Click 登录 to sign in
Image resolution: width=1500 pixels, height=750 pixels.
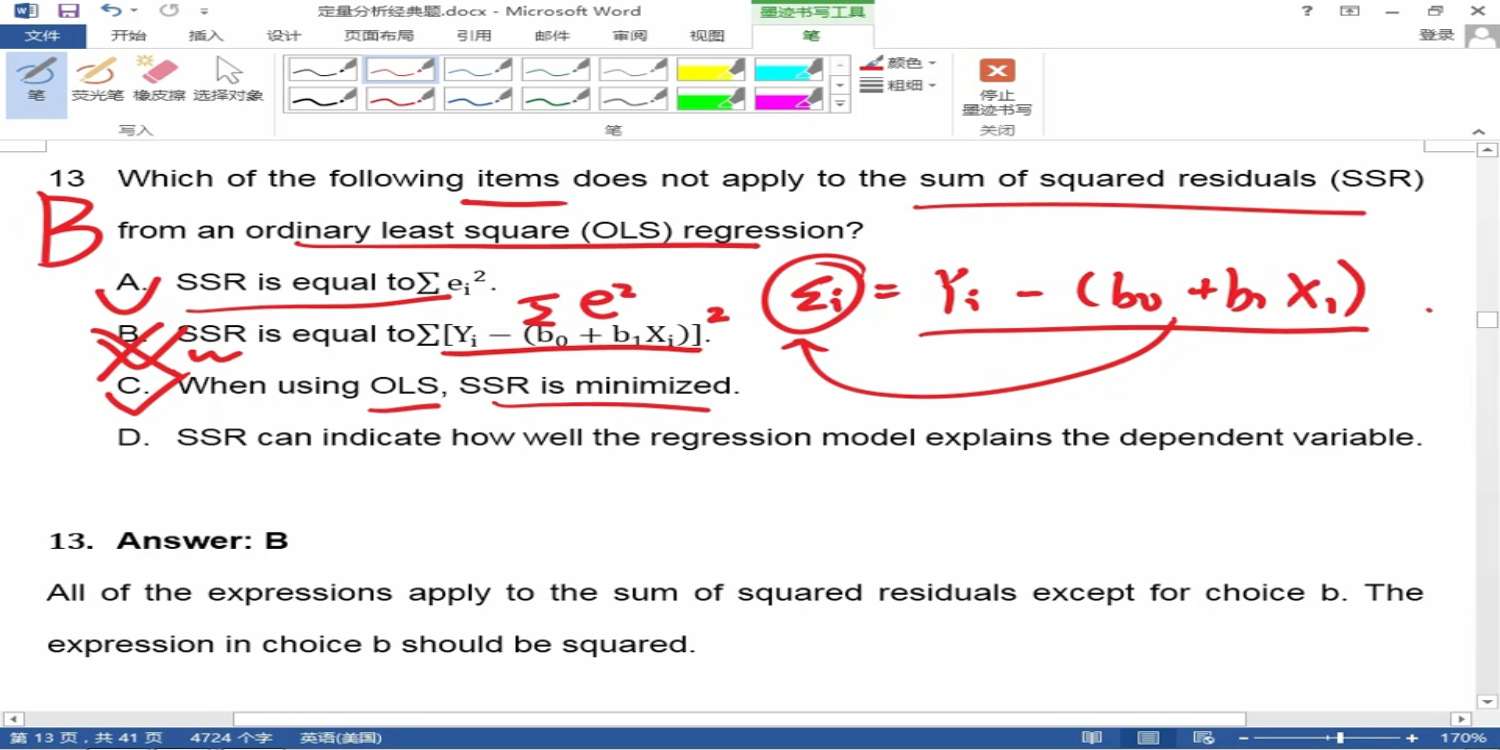[x=1437, y=35]
